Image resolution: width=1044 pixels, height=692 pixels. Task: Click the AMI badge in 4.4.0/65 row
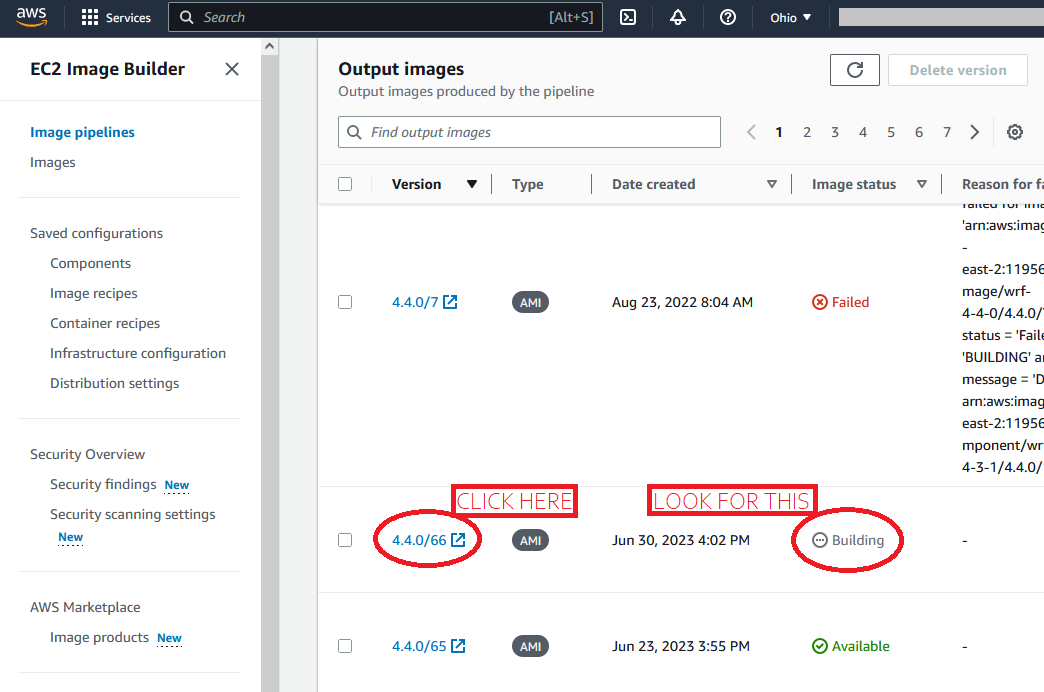click(x=530, y=646)
